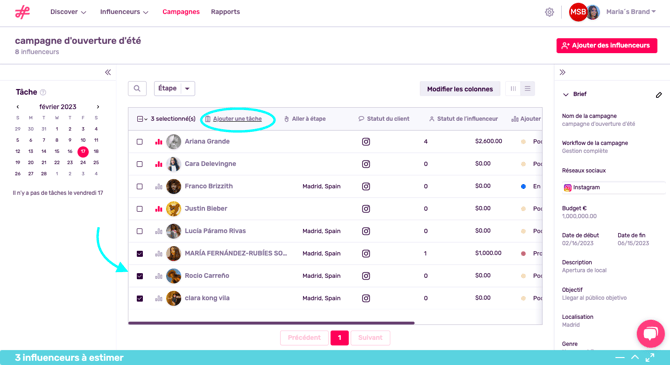Click Instagram icon in Franco Brizzith row

(366, 186)
